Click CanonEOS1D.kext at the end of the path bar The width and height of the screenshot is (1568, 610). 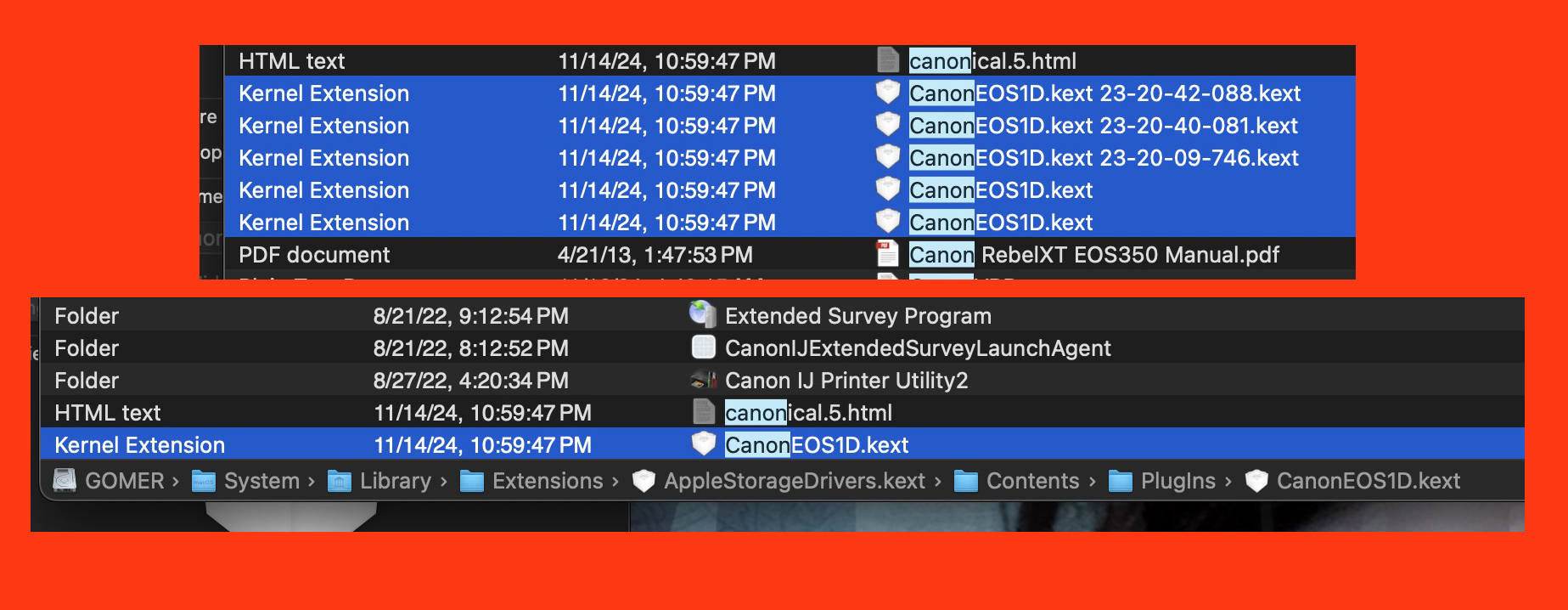tap(1368, 481)
